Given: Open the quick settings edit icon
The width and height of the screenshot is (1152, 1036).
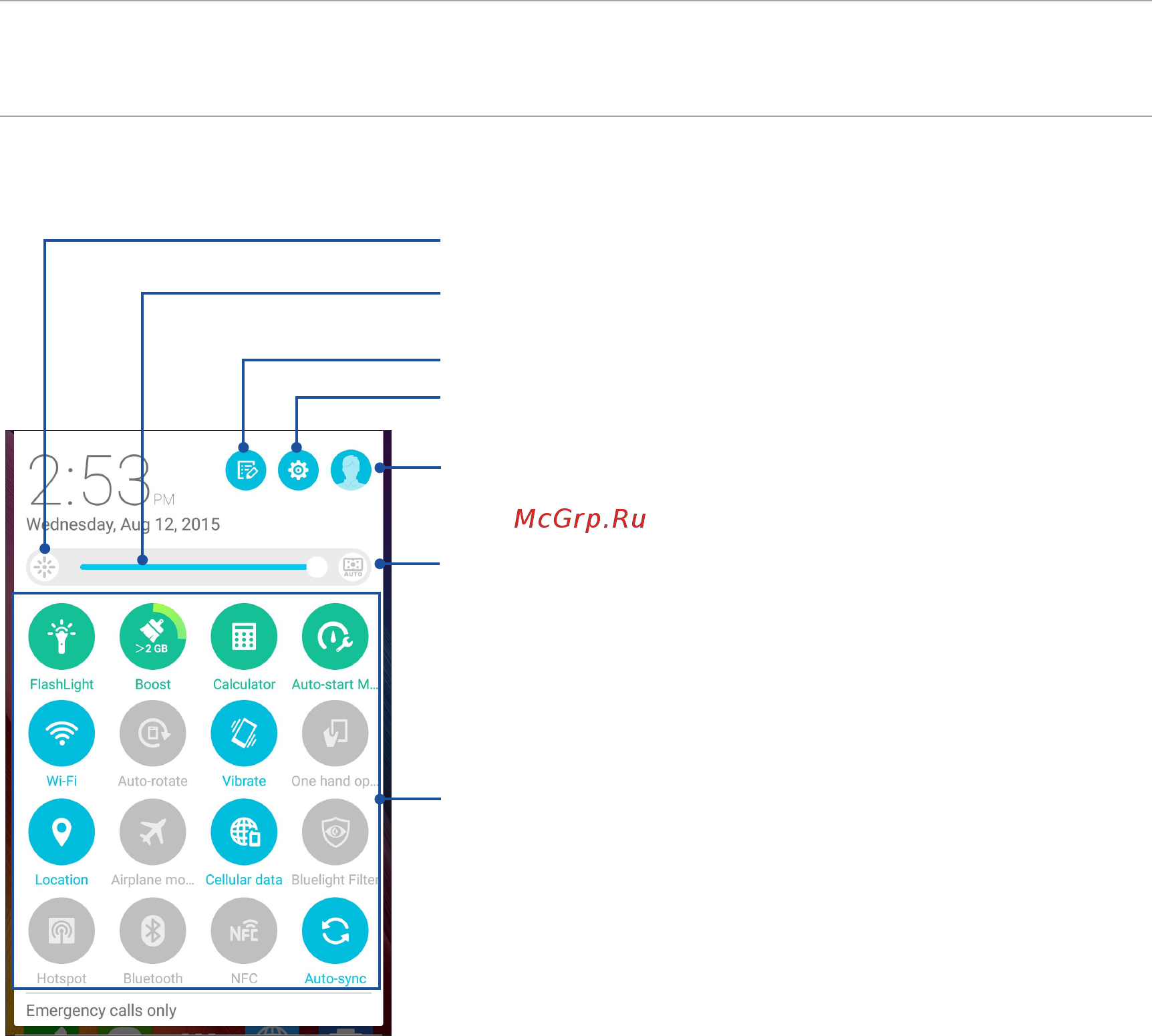Looking at the screenshot, I should [x=246, y=470].
